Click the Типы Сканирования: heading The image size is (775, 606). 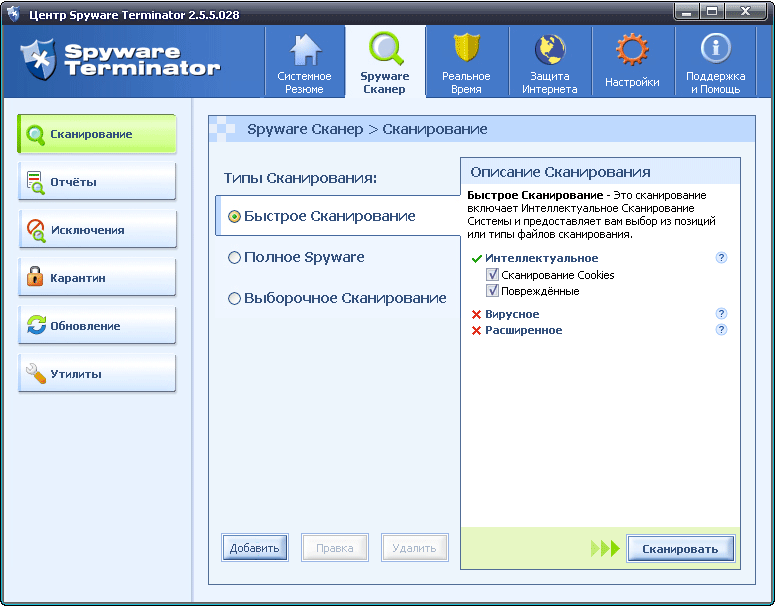pos(301,178)
